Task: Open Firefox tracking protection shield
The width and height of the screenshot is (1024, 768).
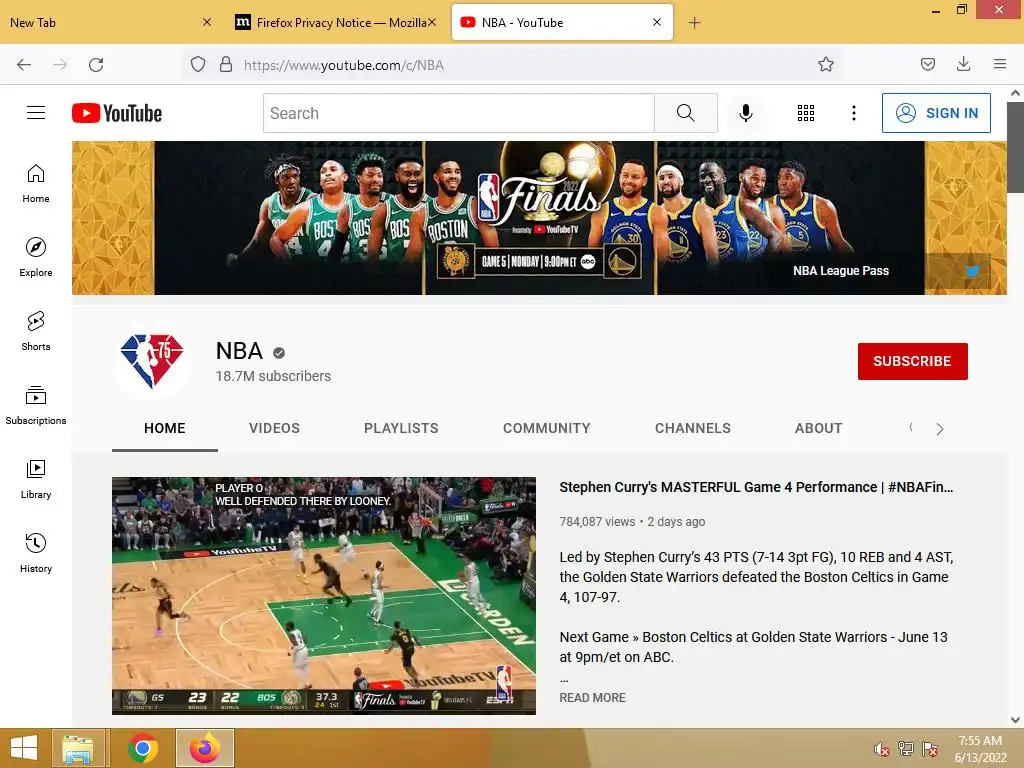Action: click(198, 65)
